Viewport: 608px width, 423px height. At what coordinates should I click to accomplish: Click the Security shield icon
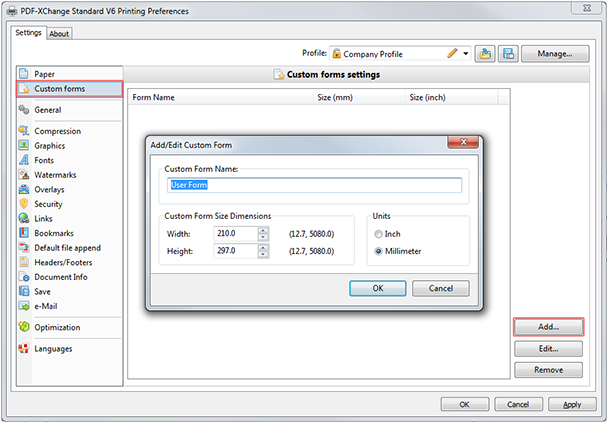pyautogui.click(x=24, y=204)
